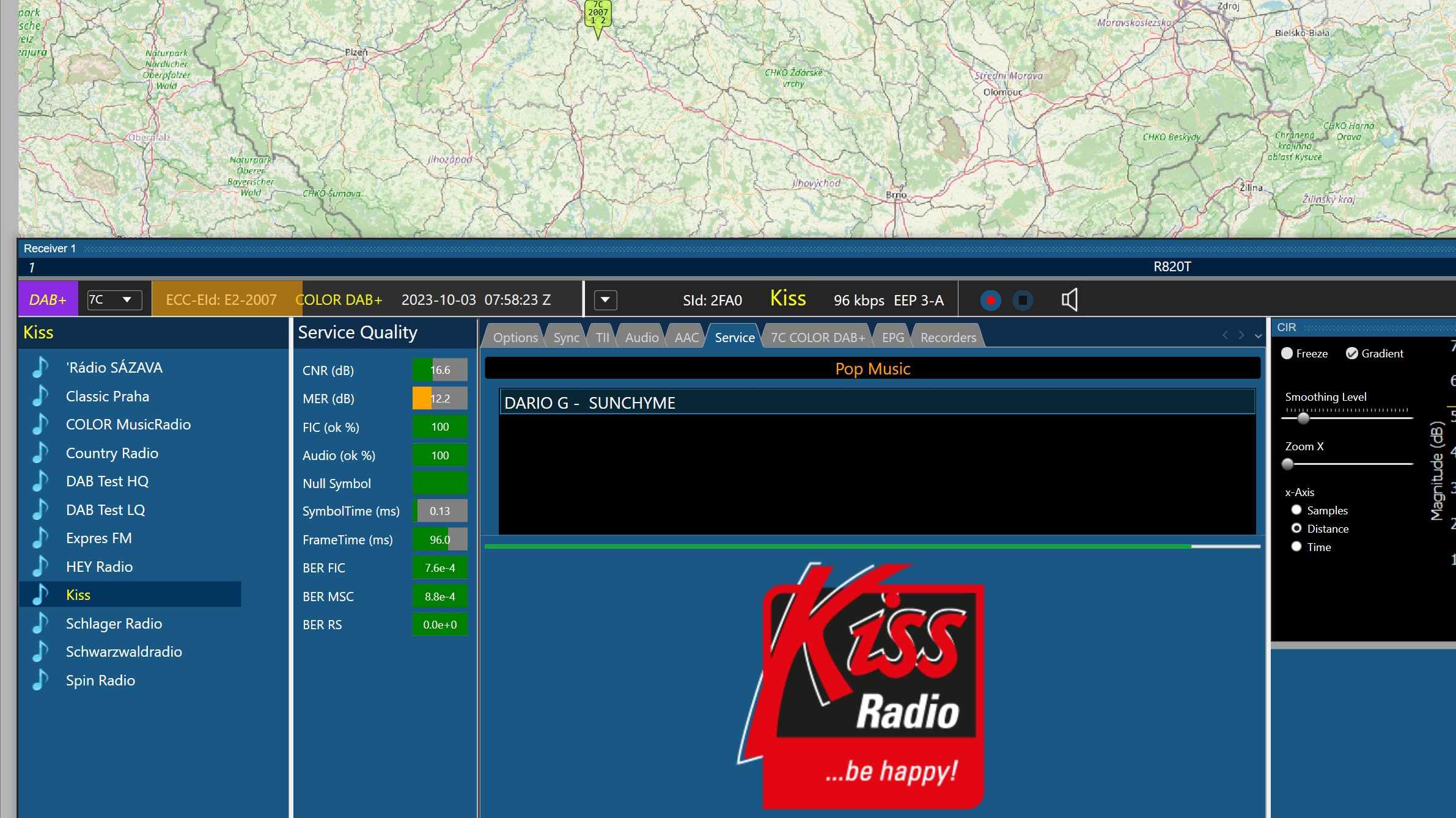The width and height of the screenshot is (1456, 818).
Task: Adjust the Zoom X slider
Action: click(1287, 464)
